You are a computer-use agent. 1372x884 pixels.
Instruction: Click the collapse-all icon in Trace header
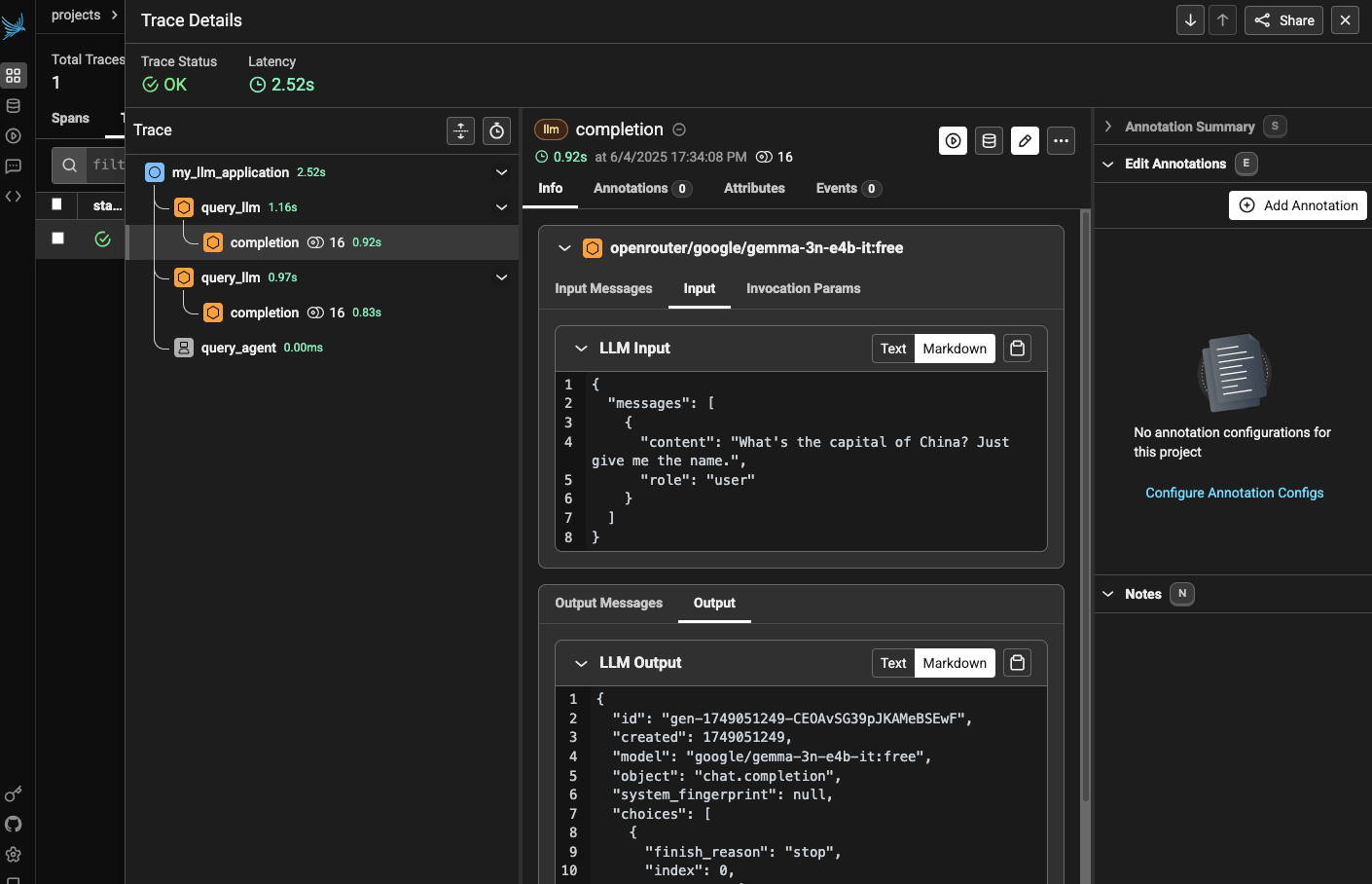click(x=460, y=130)
